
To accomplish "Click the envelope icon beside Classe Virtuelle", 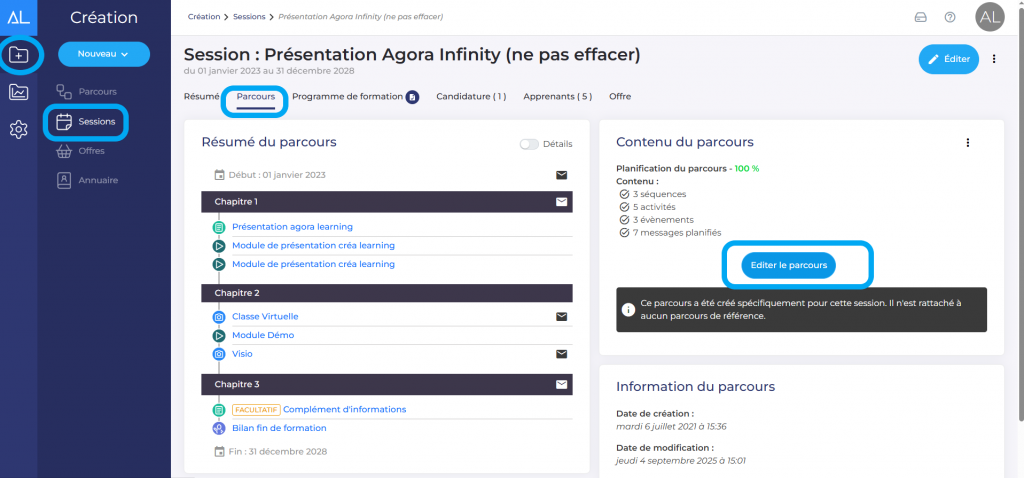I will click(x=562, y=316).
